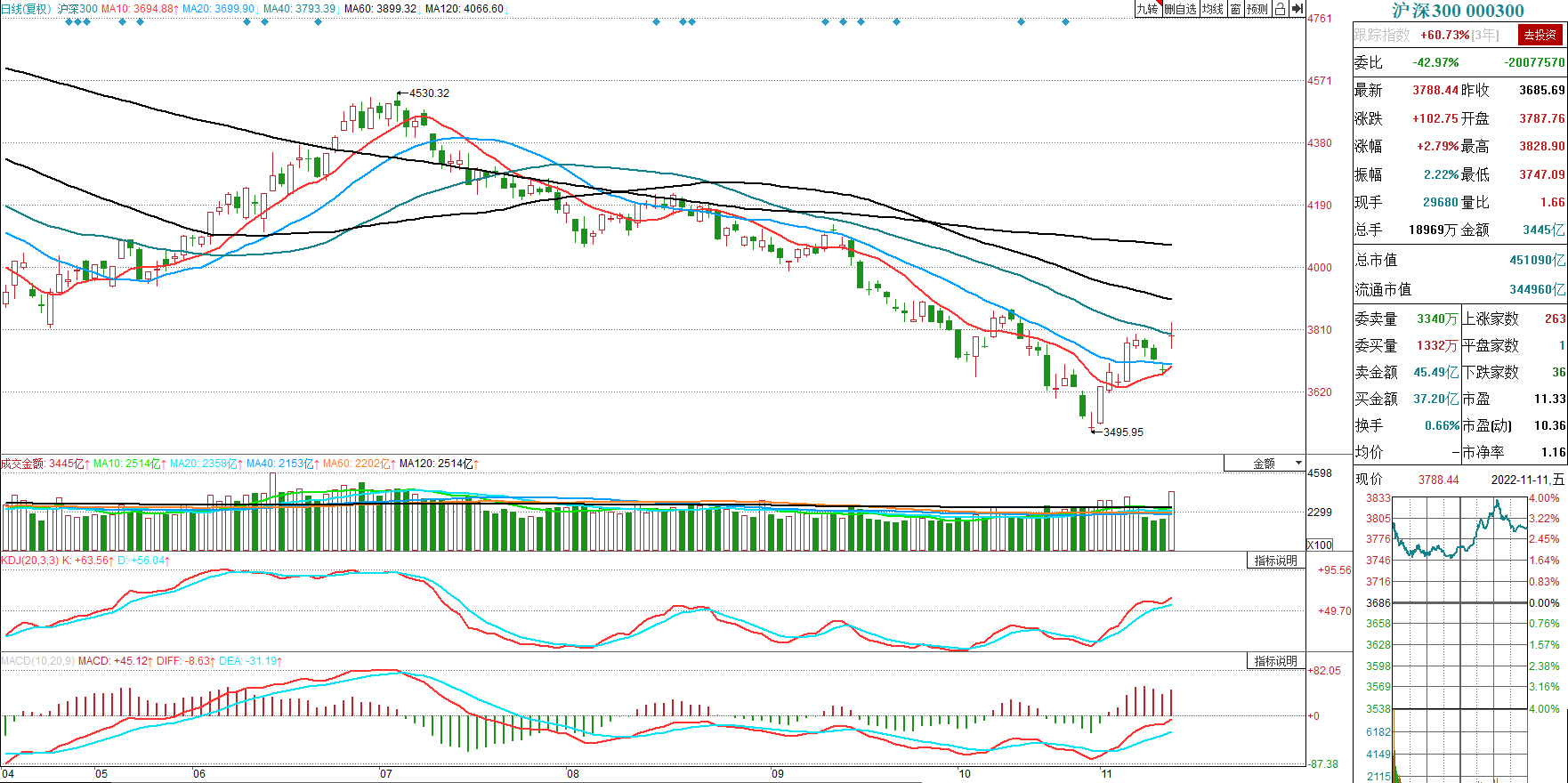Click the jump-to-end arrow icon
This screenshot has height=783, width=1568.
point(1297,9)
